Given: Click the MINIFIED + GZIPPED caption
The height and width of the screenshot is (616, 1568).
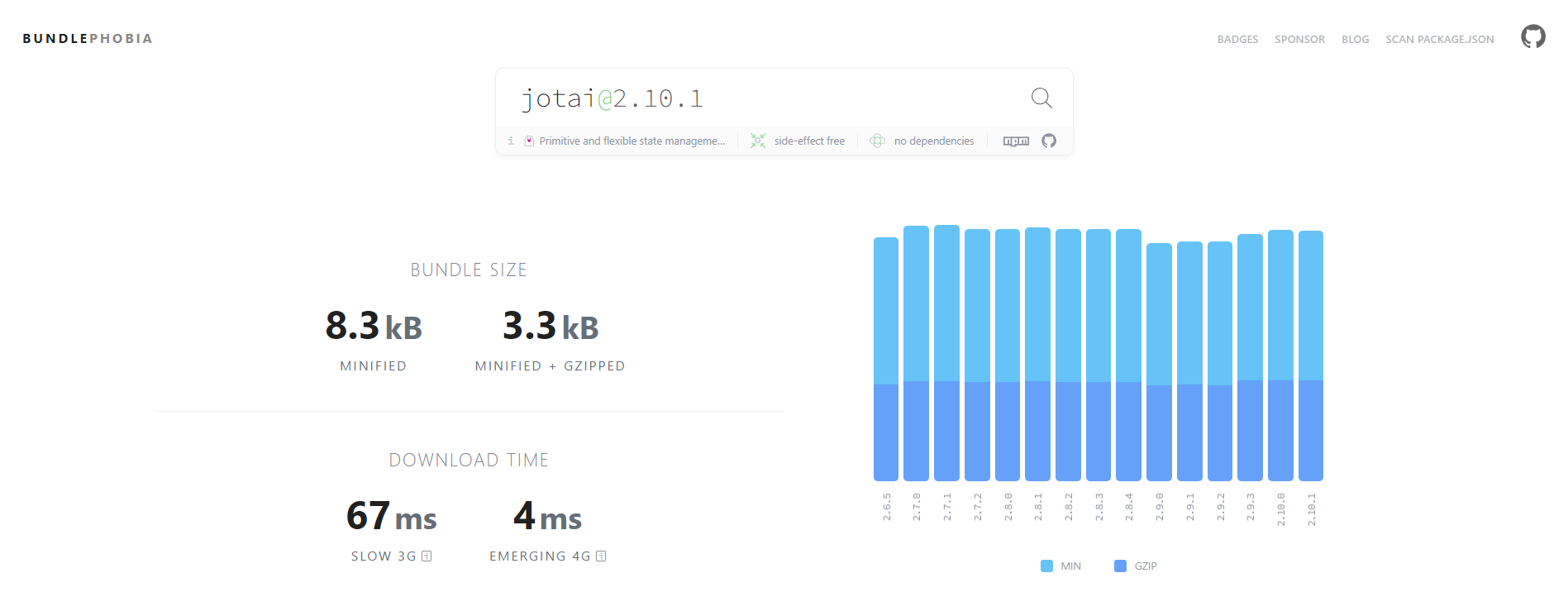Looking at the screenshot, I should (x=550, y=366).
